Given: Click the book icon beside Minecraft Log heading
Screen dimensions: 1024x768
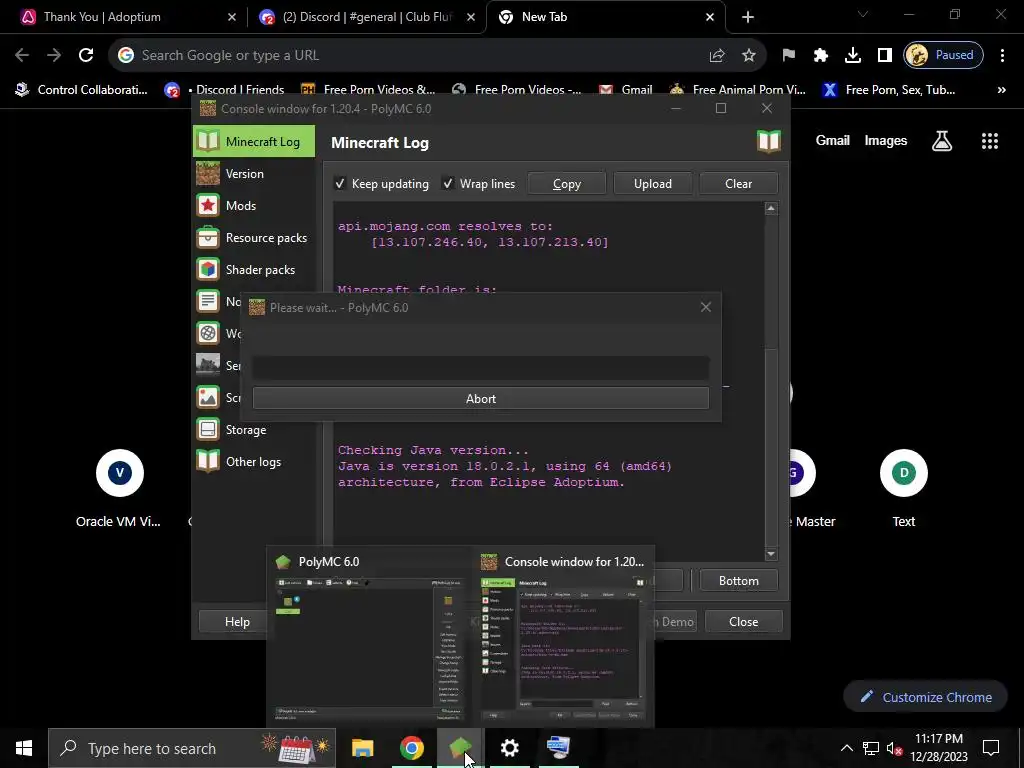Looking at the screenshot, I should pos(769,142).
